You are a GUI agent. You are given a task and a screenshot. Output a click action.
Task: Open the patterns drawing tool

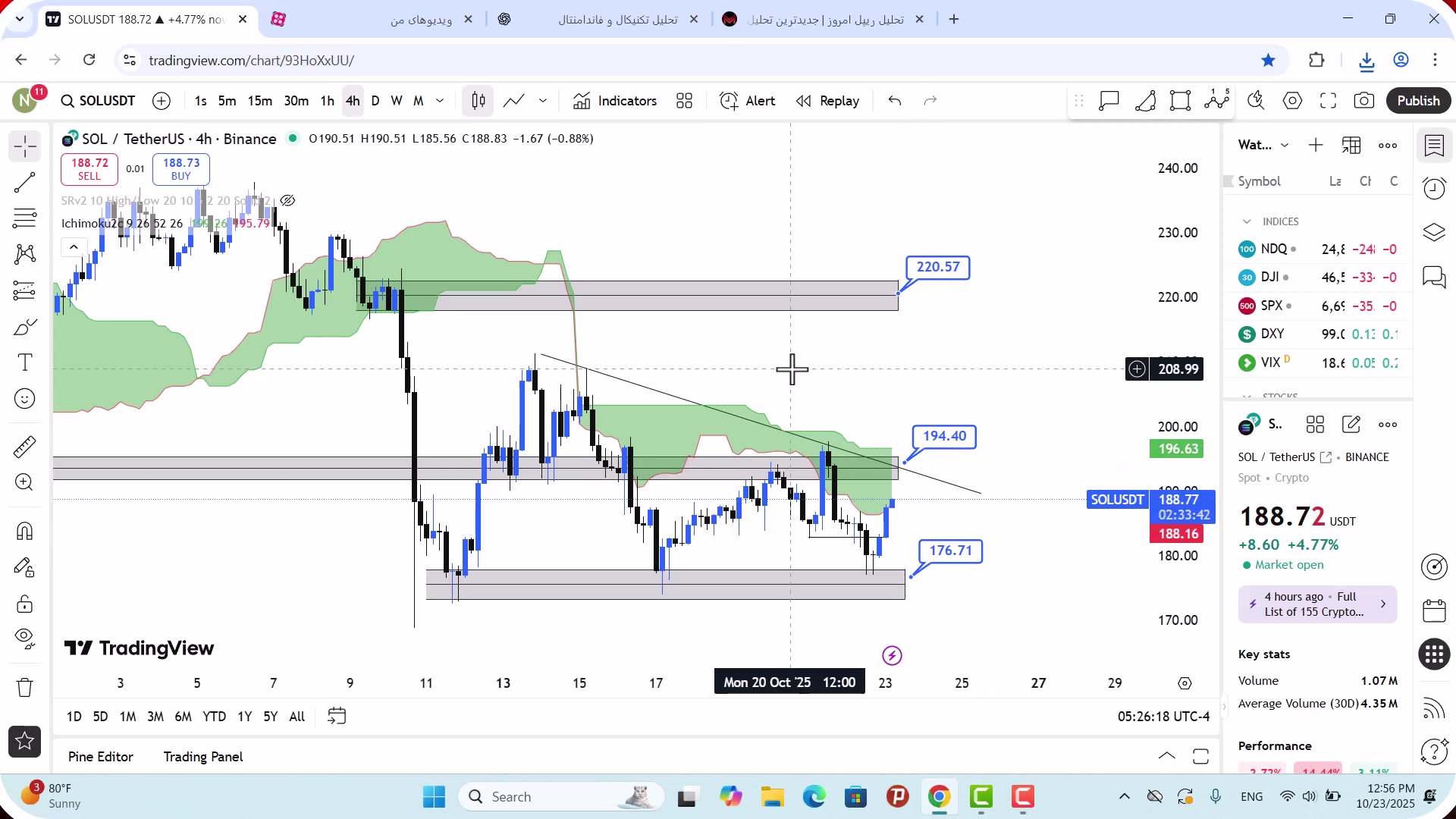pos(25,254)
